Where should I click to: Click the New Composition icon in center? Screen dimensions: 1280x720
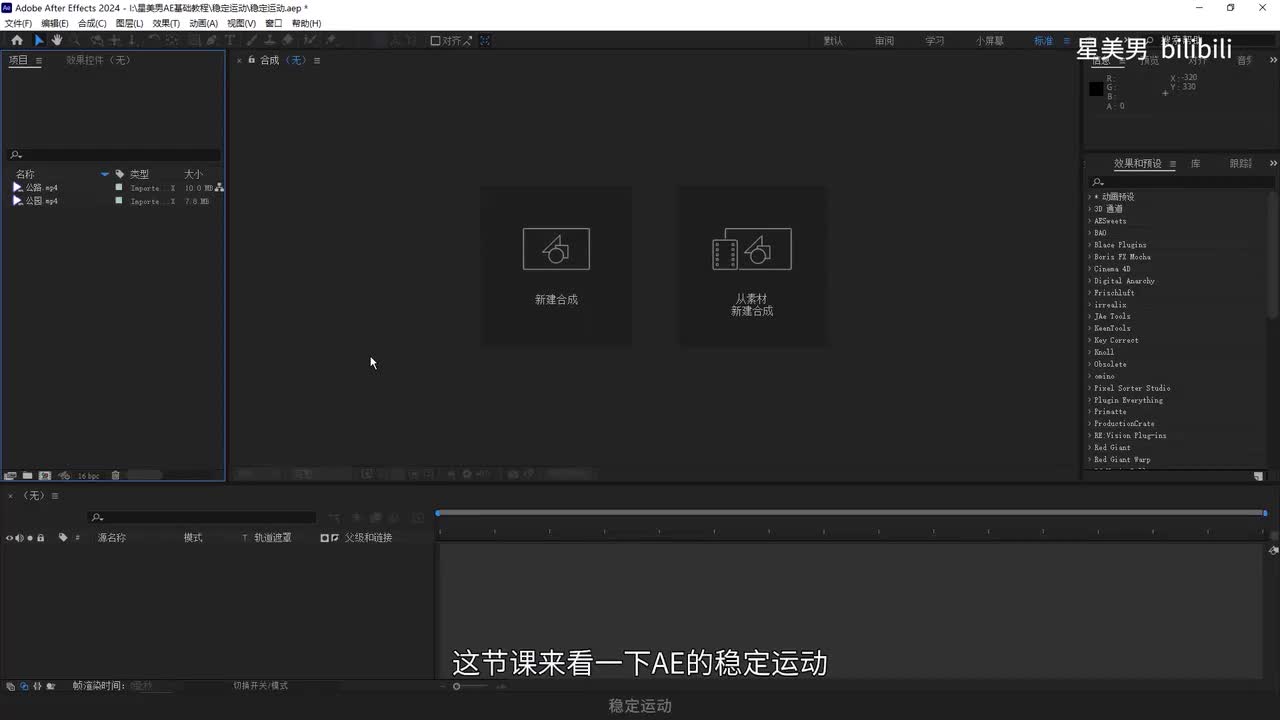(556, 249)
